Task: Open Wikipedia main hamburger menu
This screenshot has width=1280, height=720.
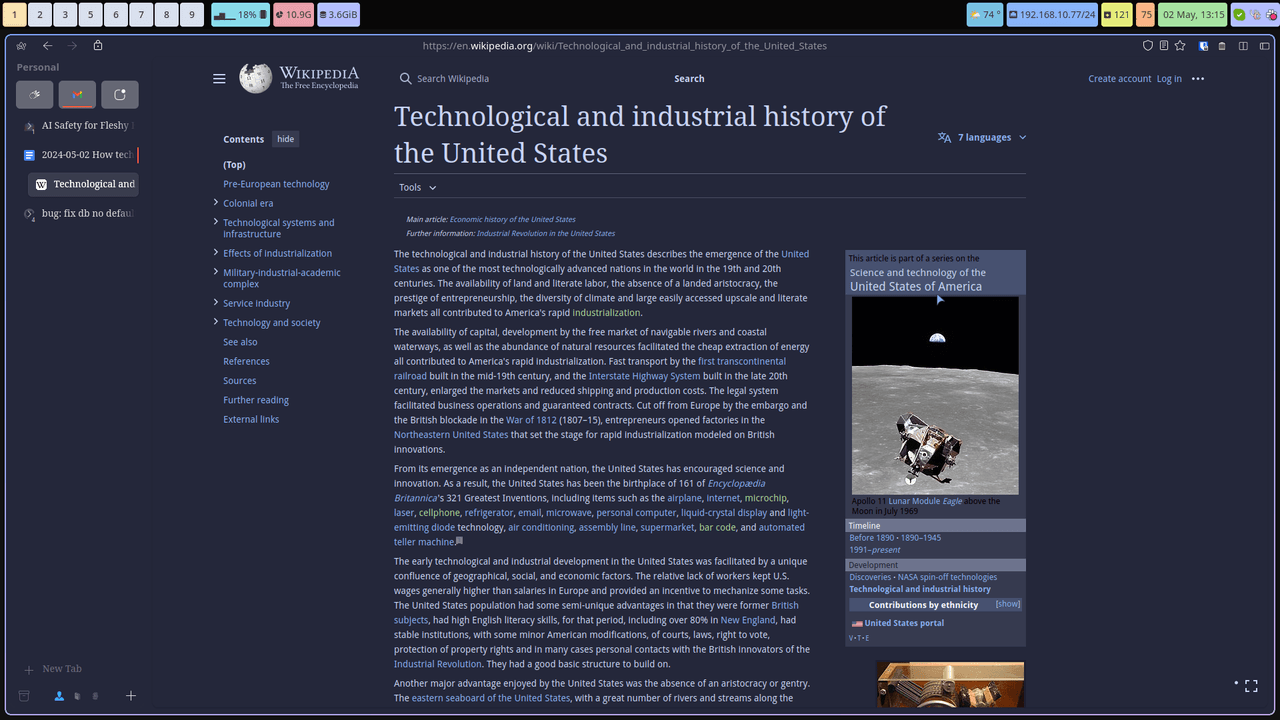Action: 219,78
